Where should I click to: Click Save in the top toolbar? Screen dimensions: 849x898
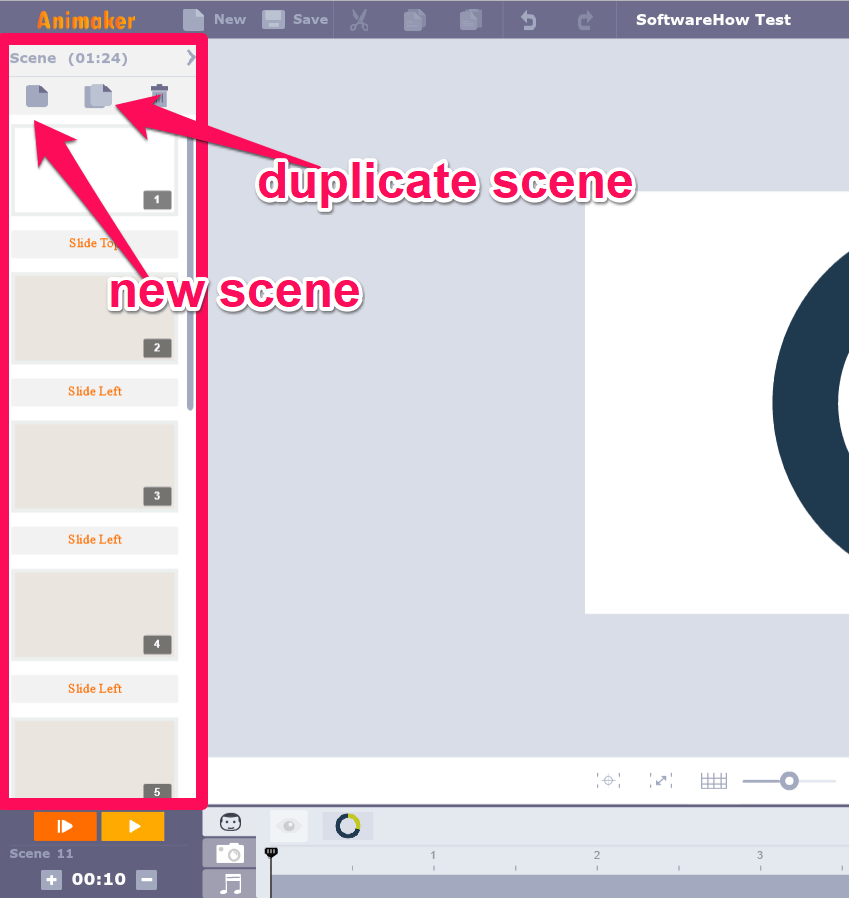(x=295, y=19)
